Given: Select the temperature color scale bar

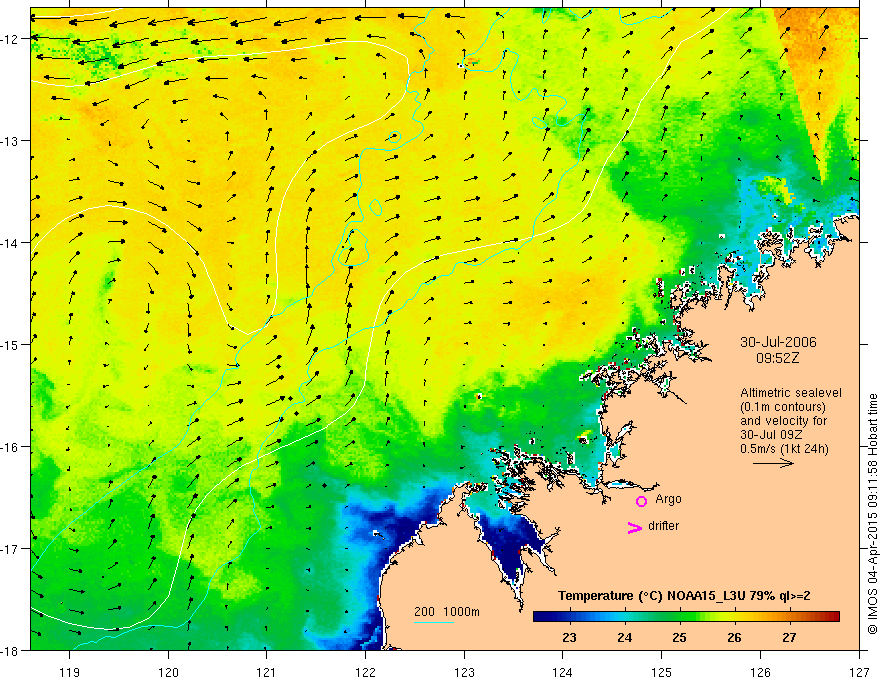Looking at the screenshot, I should (686, 617).
